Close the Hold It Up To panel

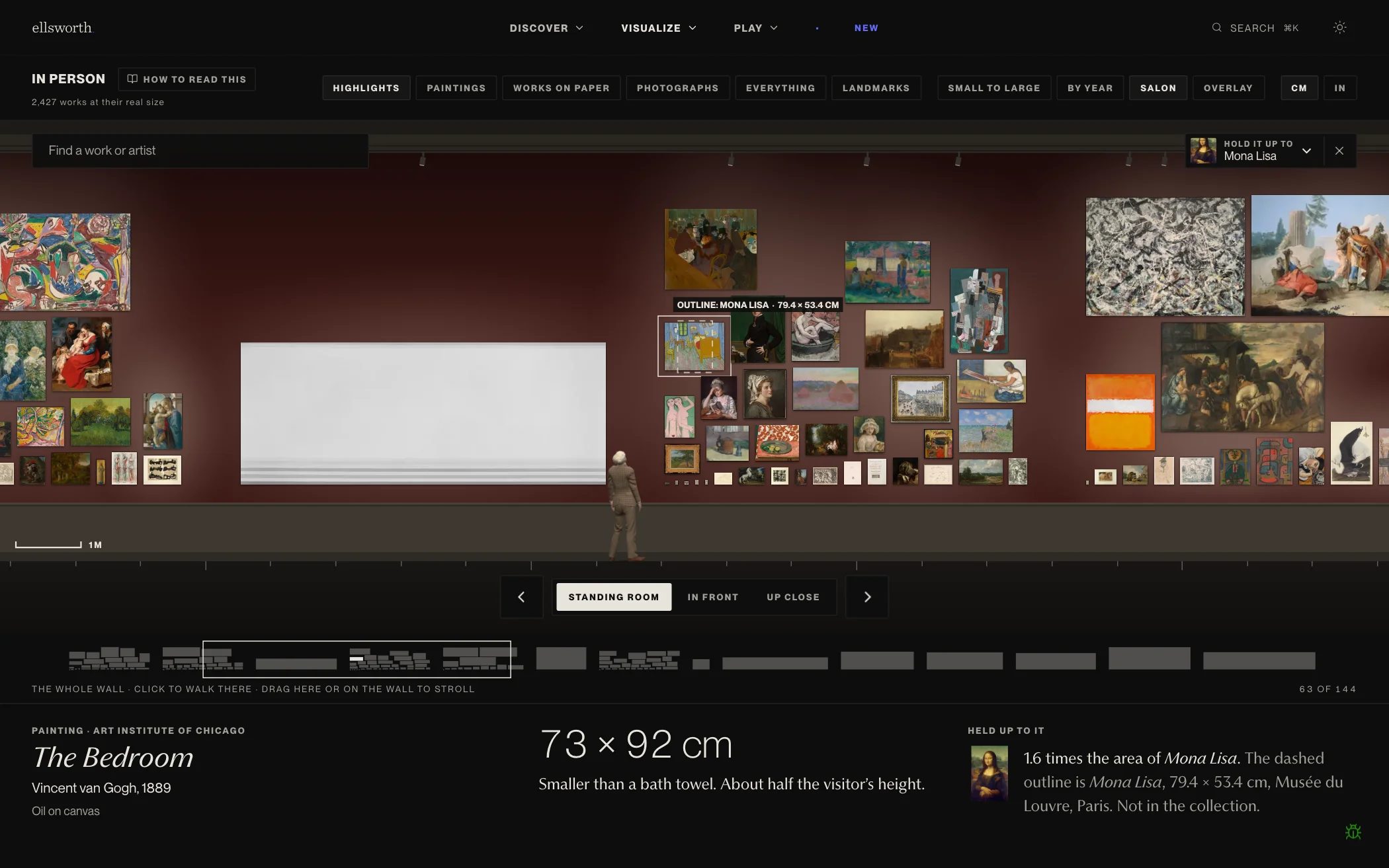pyautogui.click(x=1339, y=151)
